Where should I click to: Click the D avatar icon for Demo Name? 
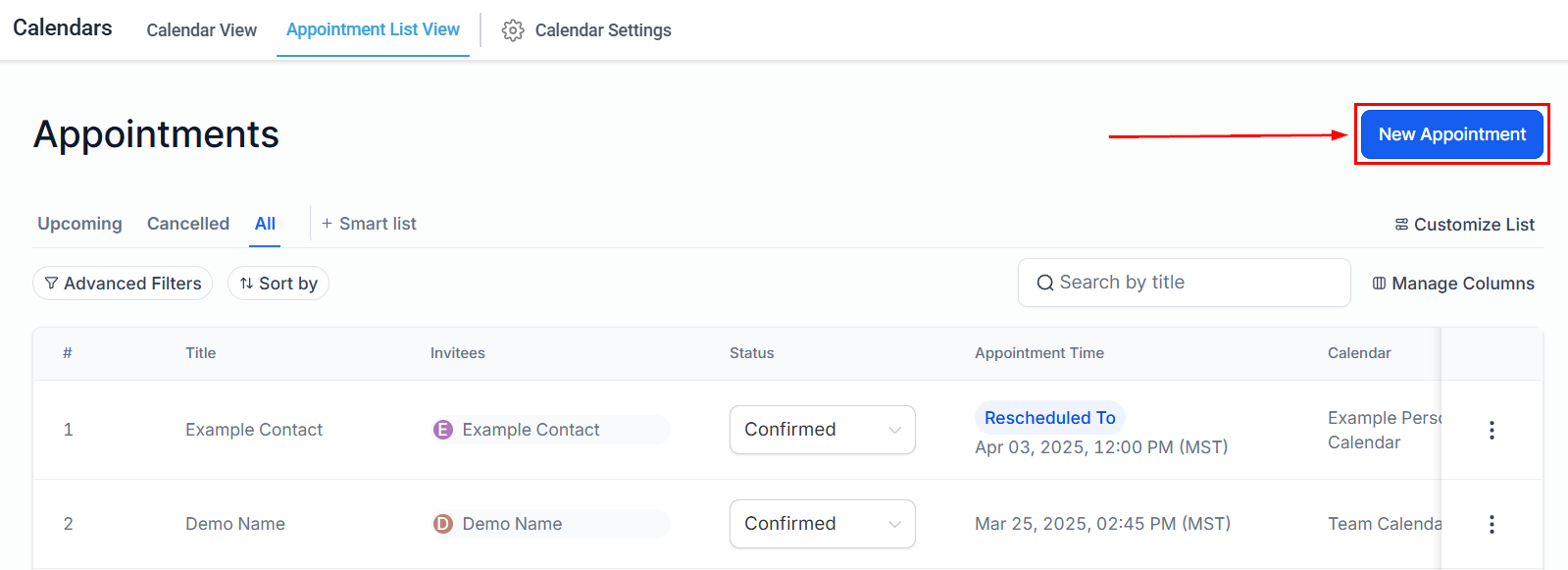tap(443, 524)
